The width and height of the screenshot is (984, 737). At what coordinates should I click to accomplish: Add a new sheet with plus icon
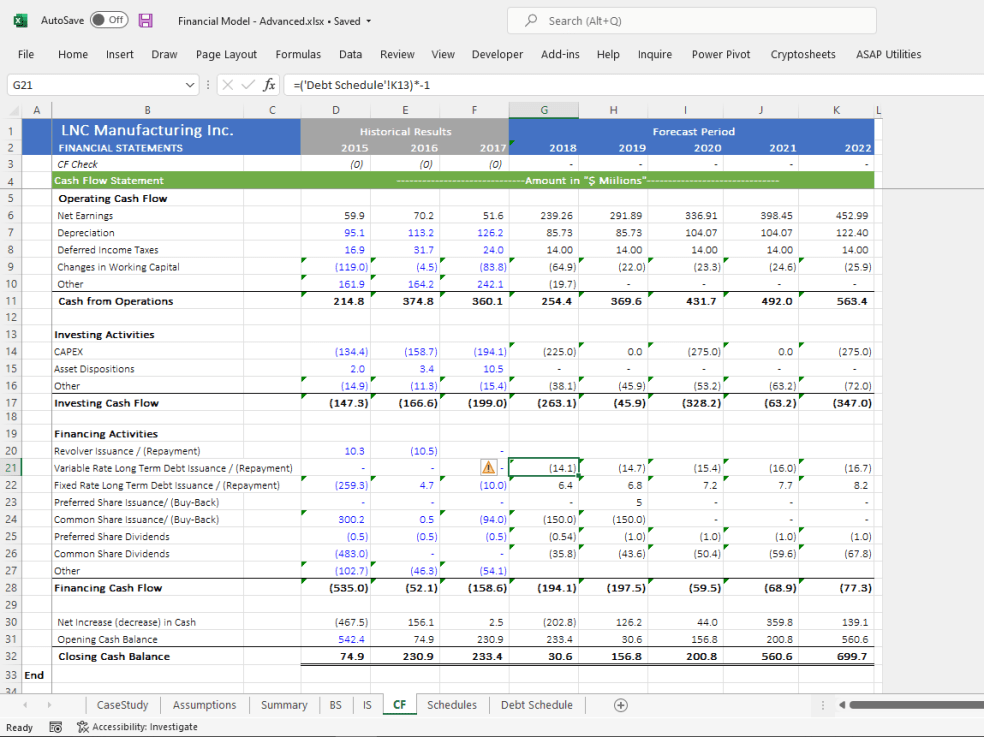pyautogui.click(x=621, y=705)
